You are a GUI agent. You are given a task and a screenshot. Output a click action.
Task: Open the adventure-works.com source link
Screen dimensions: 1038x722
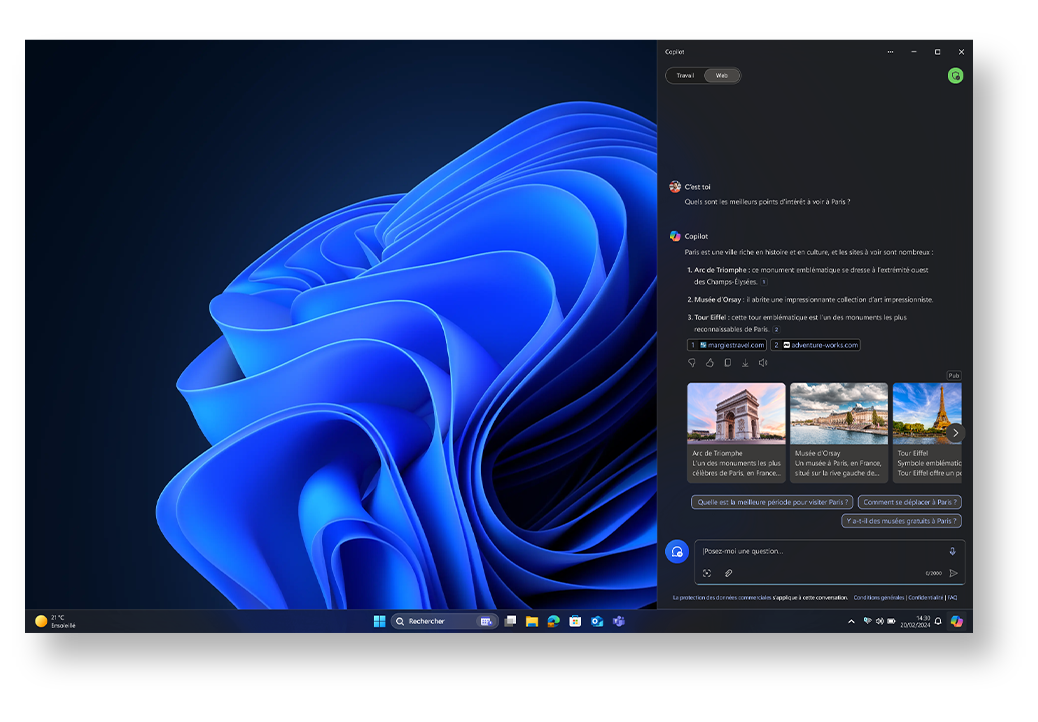point(816,345)
